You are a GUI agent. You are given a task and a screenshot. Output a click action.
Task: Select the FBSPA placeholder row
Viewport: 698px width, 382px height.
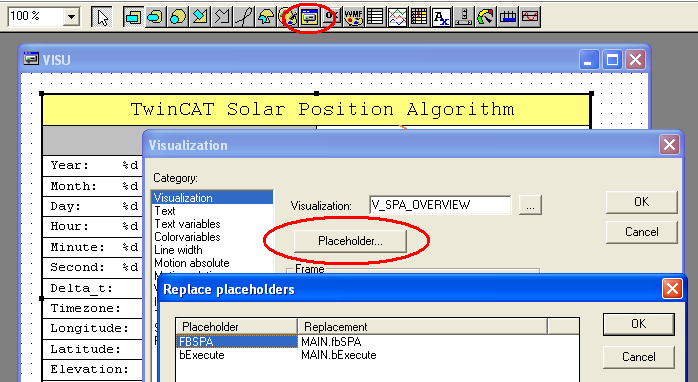237,341
